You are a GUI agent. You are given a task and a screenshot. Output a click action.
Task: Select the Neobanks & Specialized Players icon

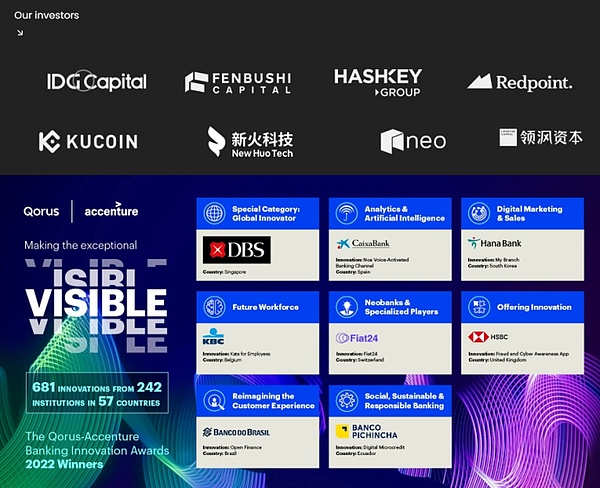click(x=346, y=307)
